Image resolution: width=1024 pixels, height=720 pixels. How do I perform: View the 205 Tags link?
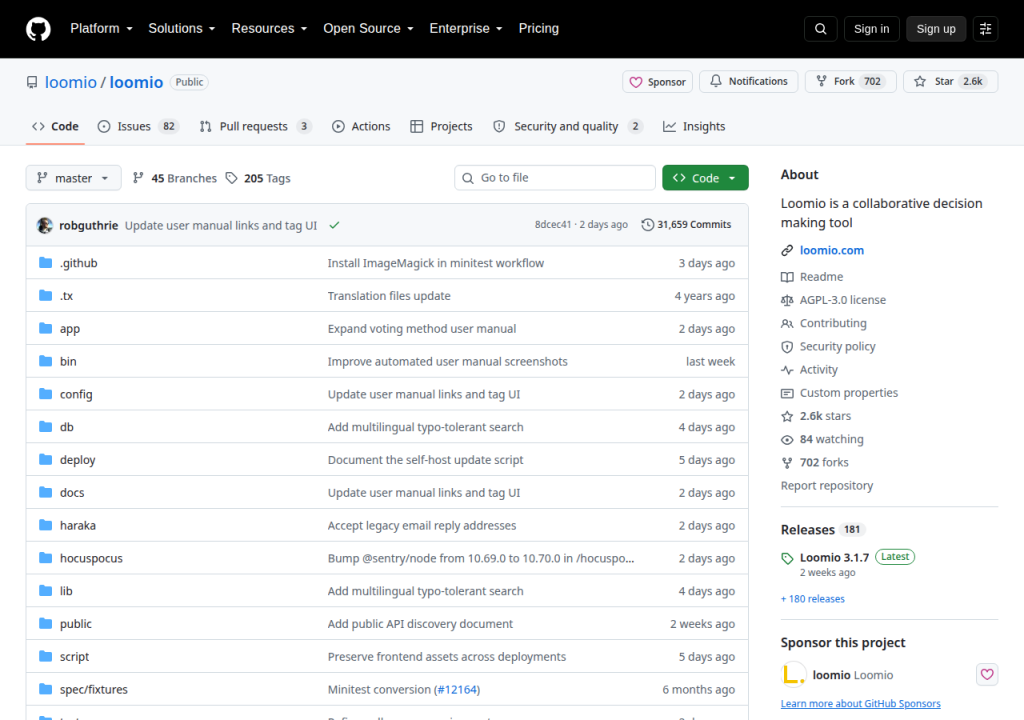pyautogui.click(x=258, y=178)
